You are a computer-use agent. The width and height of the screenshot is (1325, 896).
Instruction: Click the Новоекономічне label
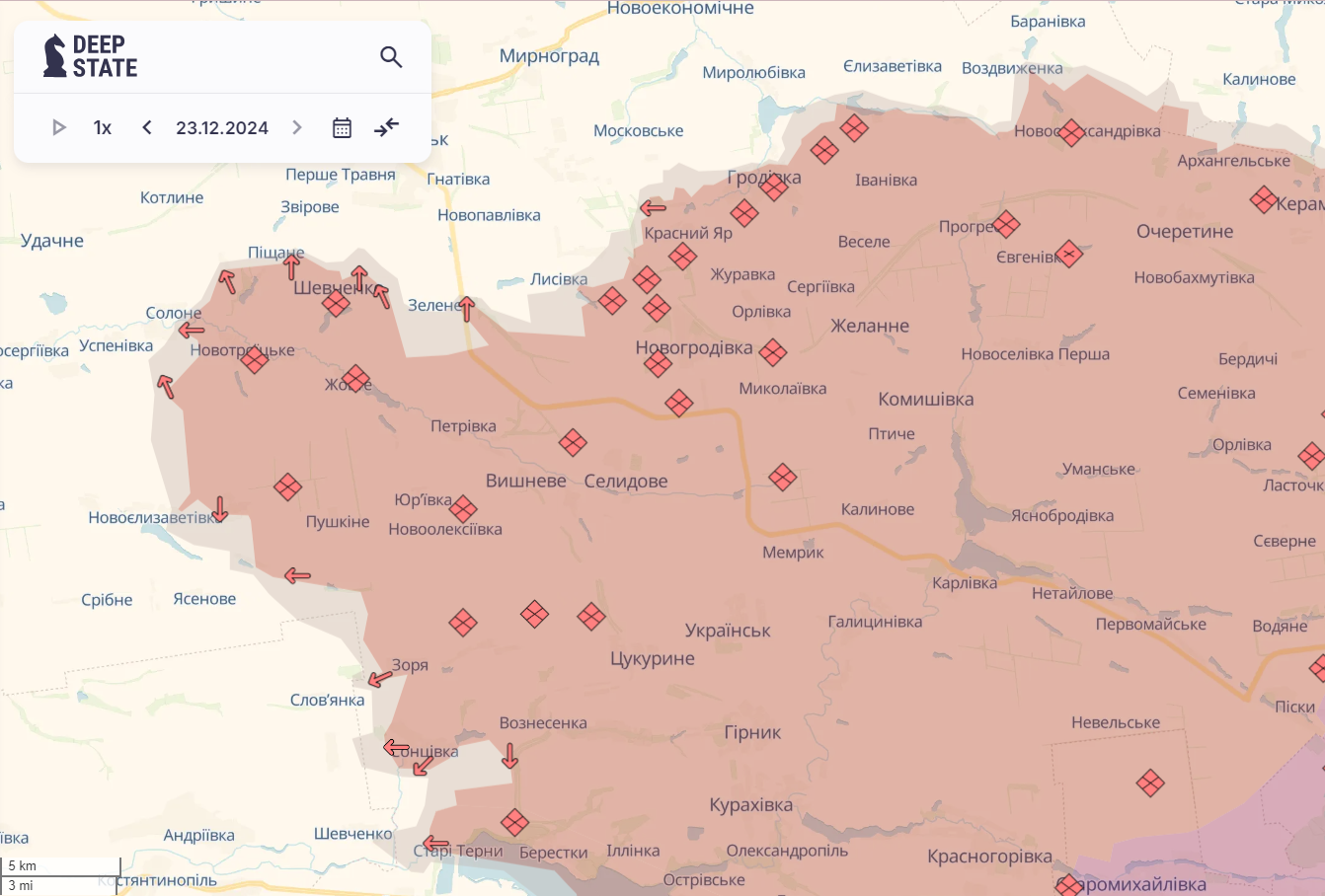tap(680, 8)
